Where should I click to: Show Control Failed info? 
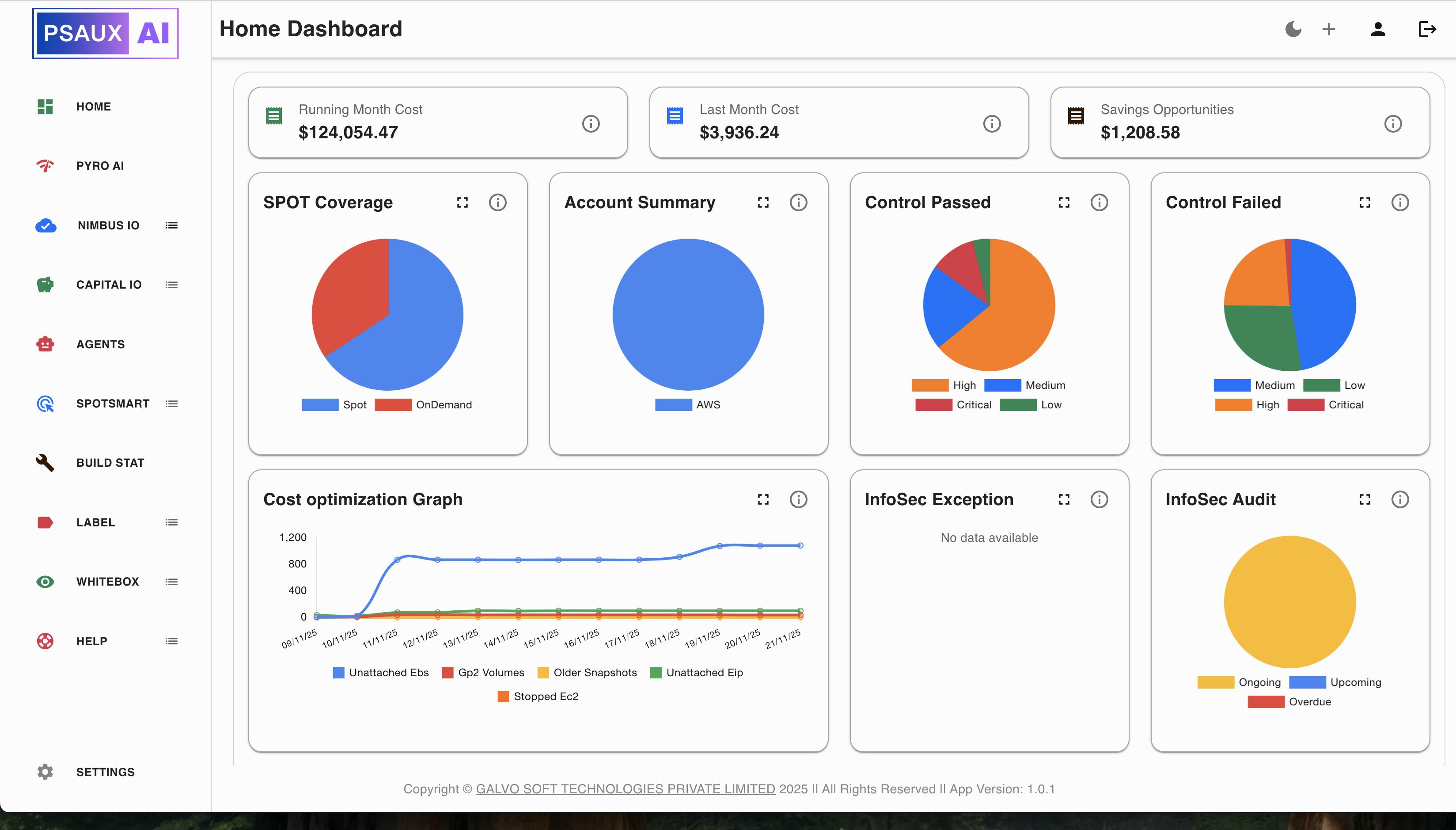pos(1399,202)
